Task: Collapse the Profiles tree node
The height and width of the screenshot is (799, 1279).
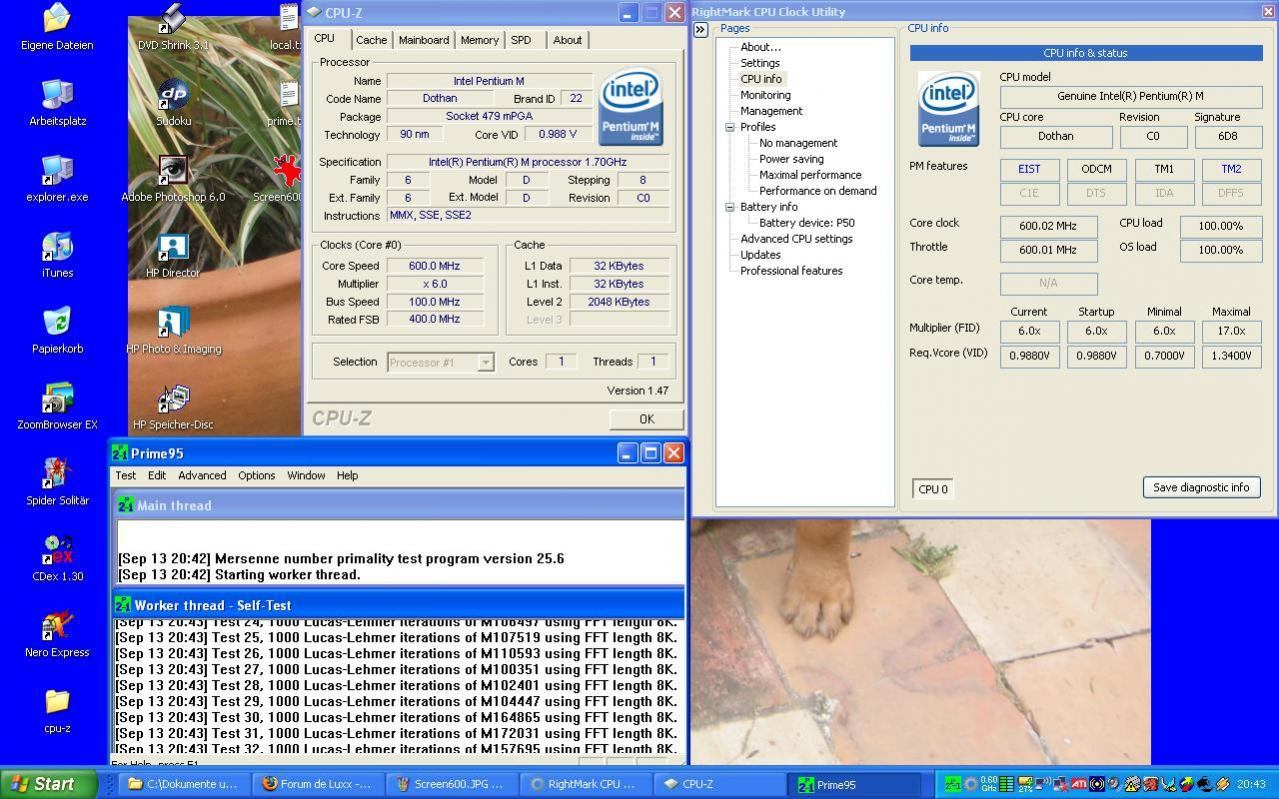Action: [x=730, y=127]
